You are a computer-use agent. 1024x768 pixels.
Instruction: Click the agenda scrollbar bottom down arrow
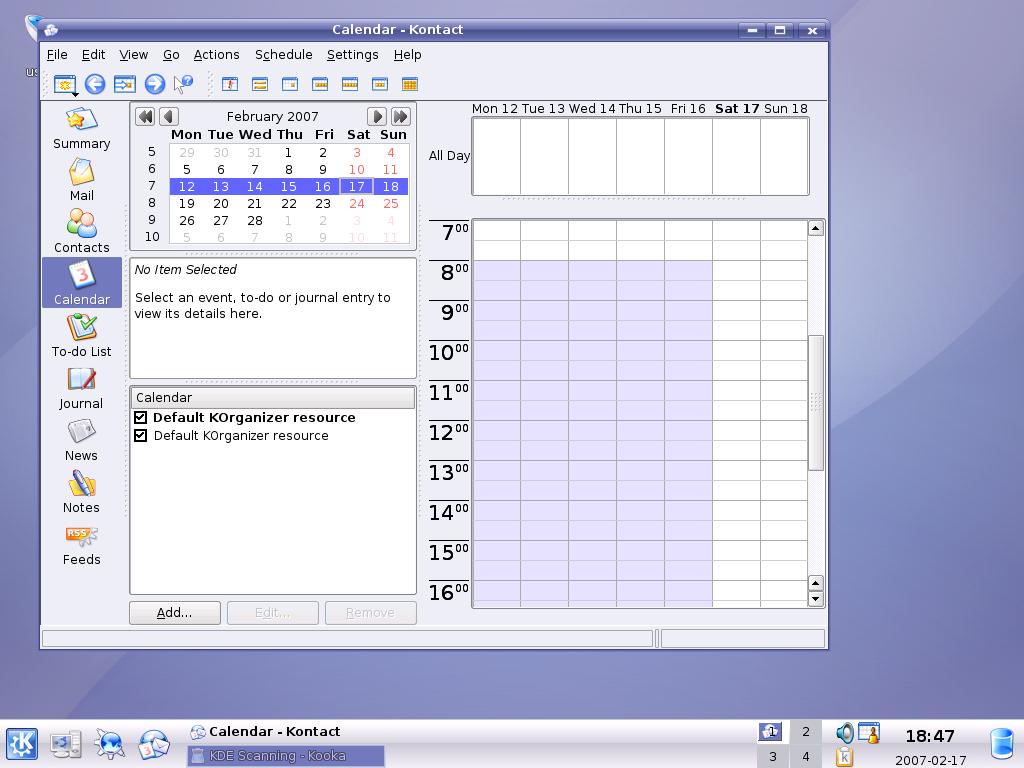(x=816, y=599)
